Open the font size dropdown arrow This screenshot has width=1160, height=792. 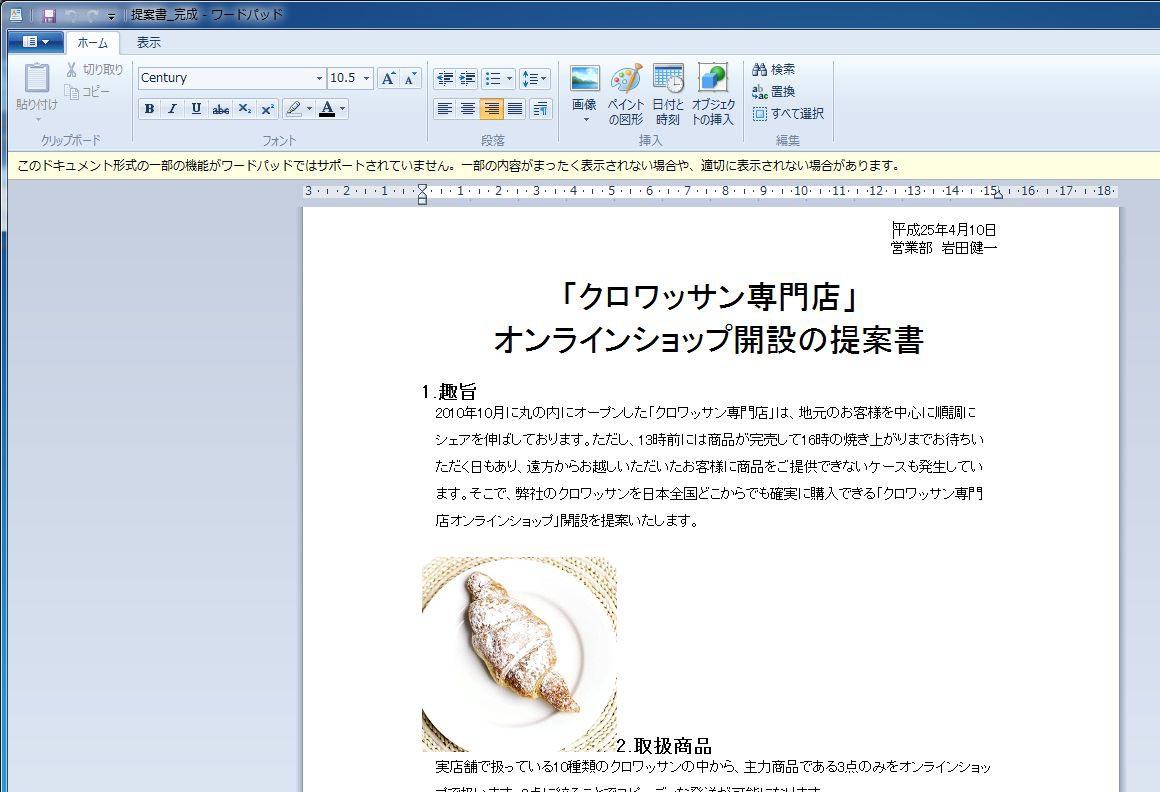coord(366,78)
